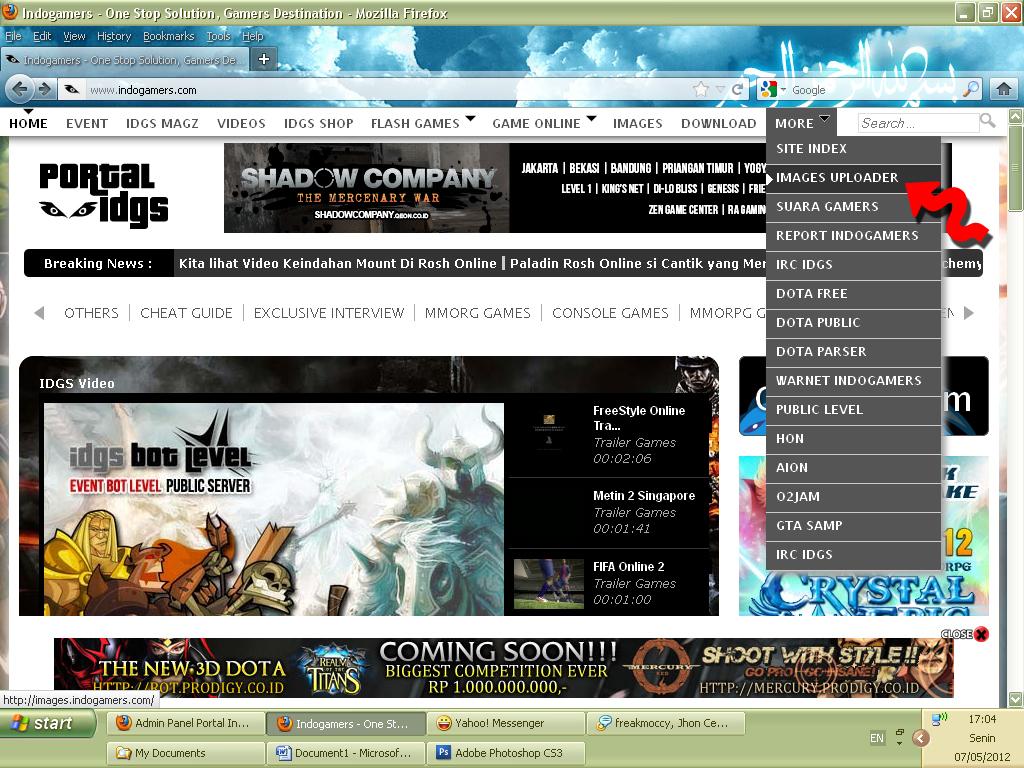Go to the EVENT page
Screen dimensions: 1024x768
(x=87, y=123)
